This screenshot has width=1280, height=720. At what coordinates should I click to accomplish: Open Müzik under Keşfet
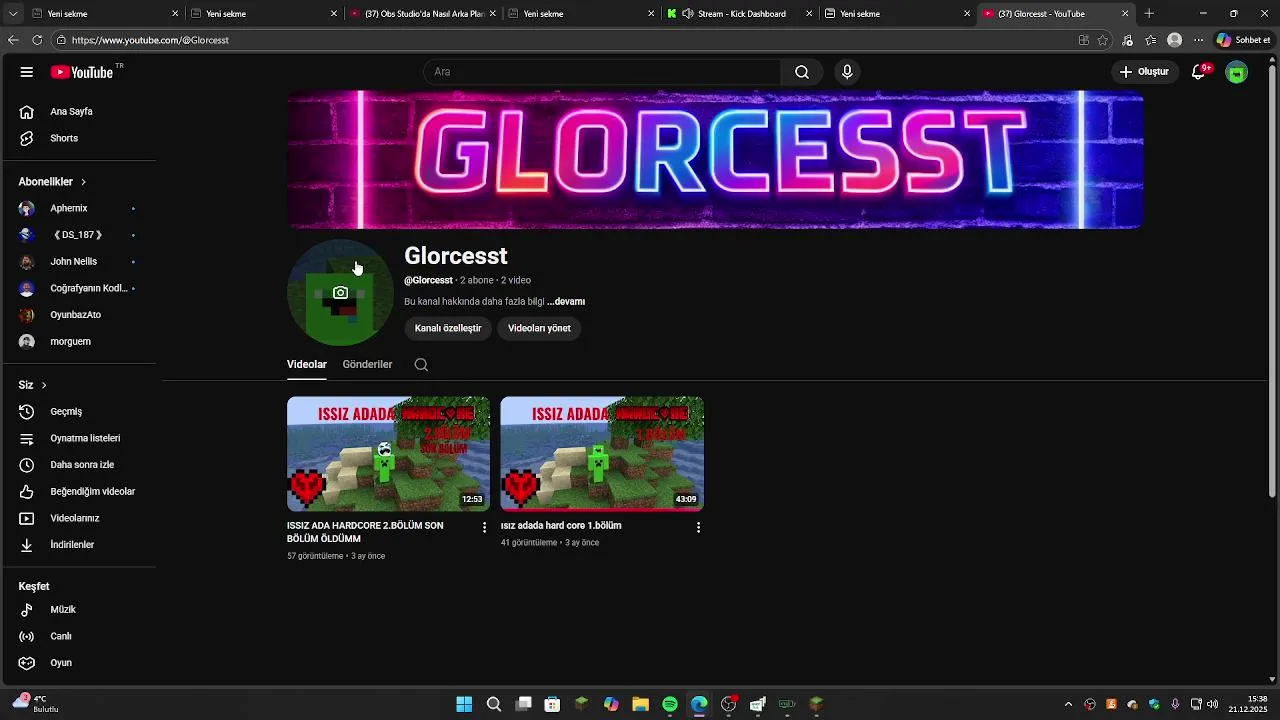[x=78, y=610]
